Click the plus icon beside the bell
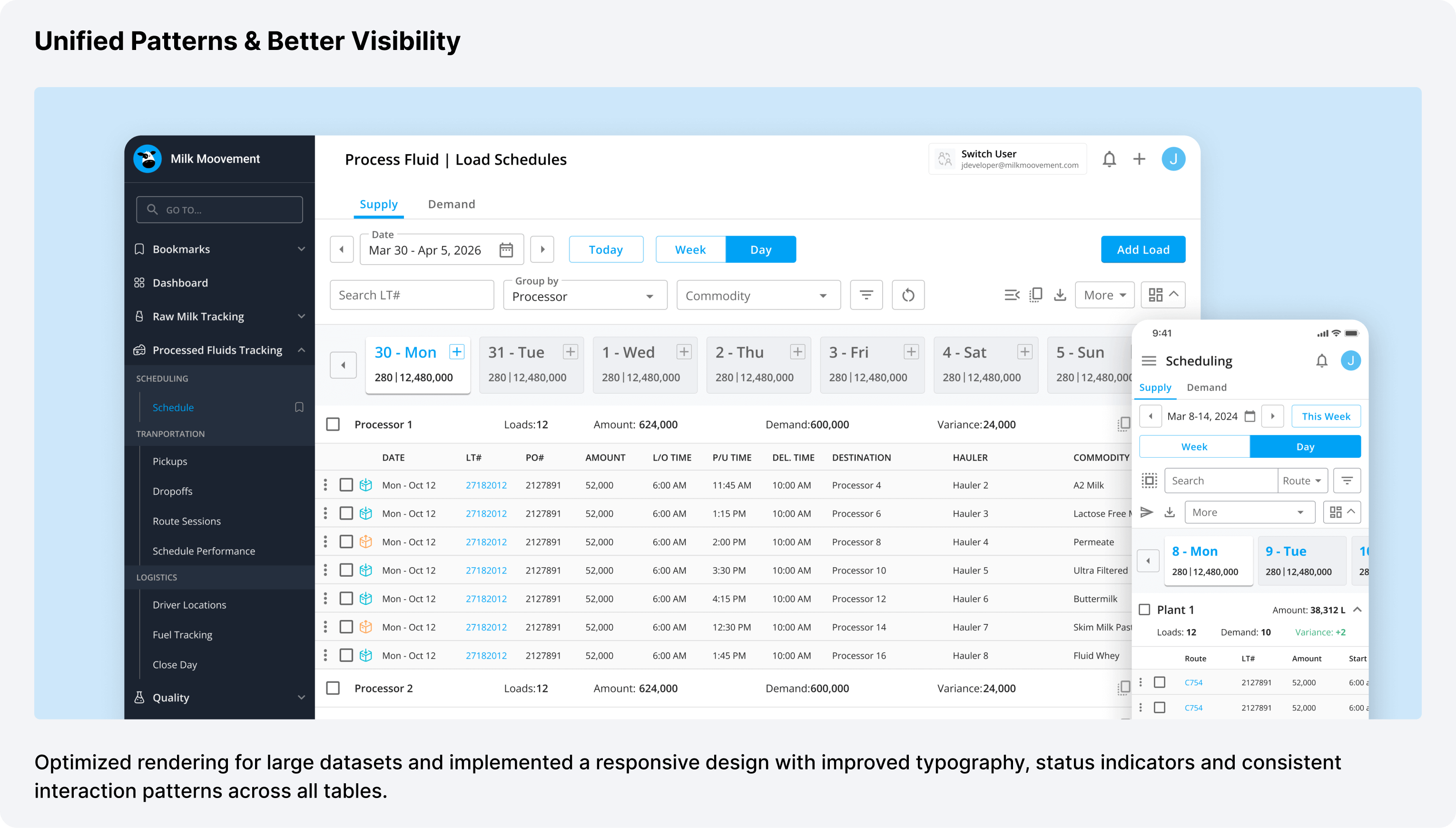This screenshot has width=1456, height=828. click(x=1139, y=159)
